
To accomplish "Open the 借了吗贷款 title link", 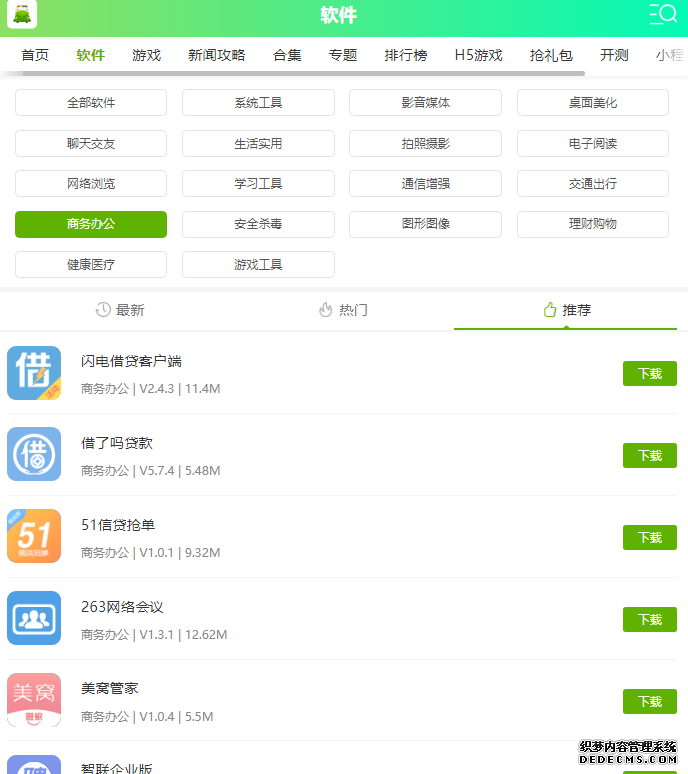I will coord(117,443).
